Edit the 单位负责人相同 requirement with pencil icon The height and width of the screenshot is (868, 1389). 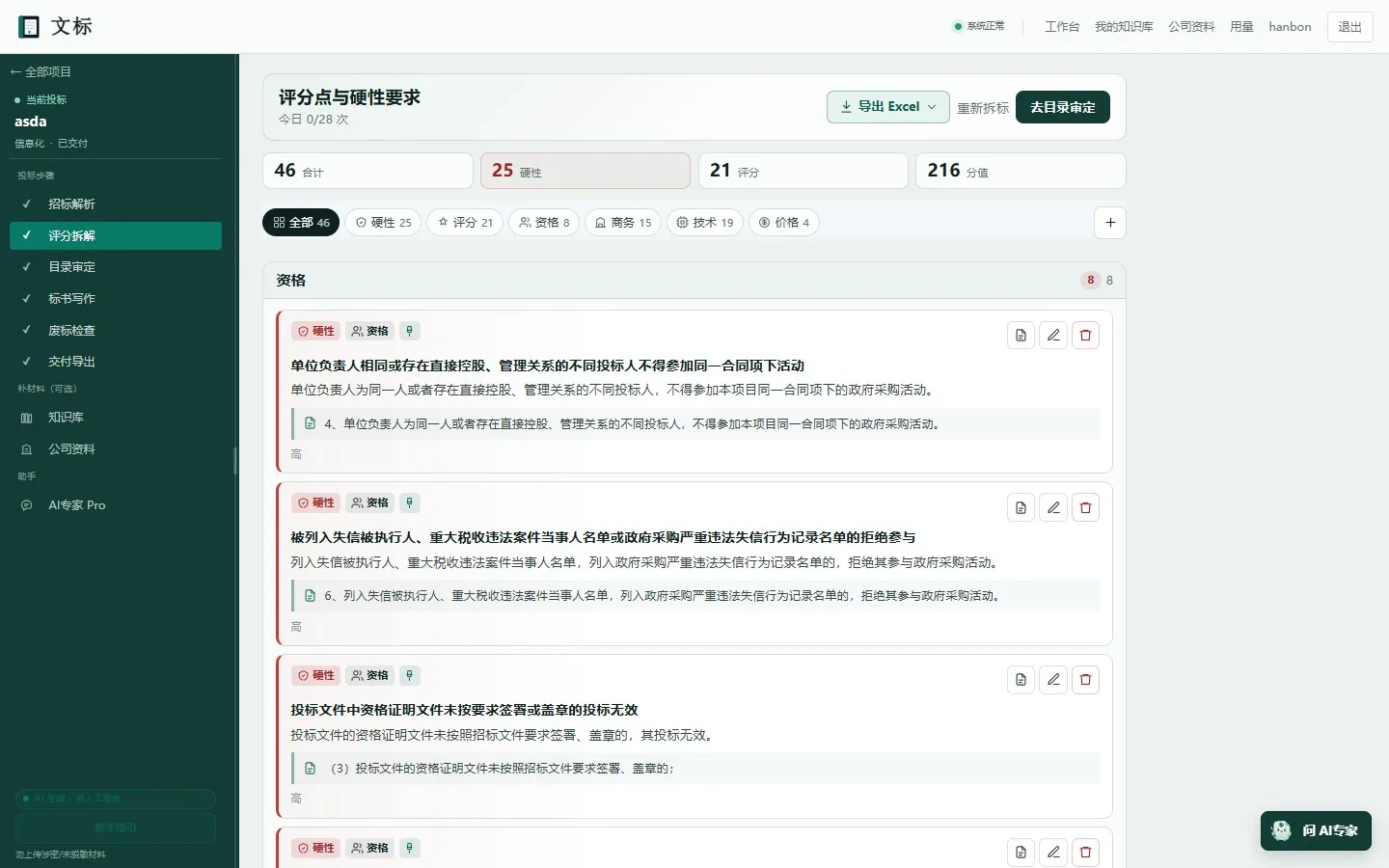click(1053, 336)
